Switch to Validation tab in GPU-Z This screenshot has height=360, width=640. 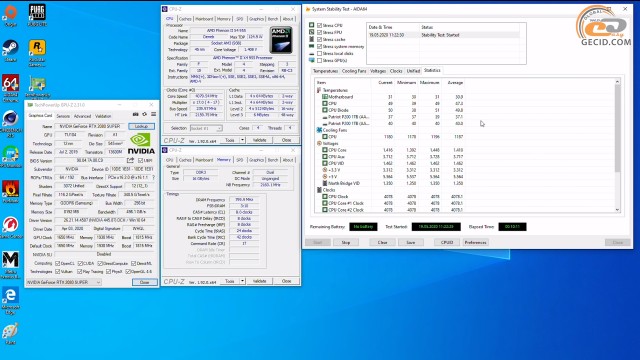tap(103, 116)
